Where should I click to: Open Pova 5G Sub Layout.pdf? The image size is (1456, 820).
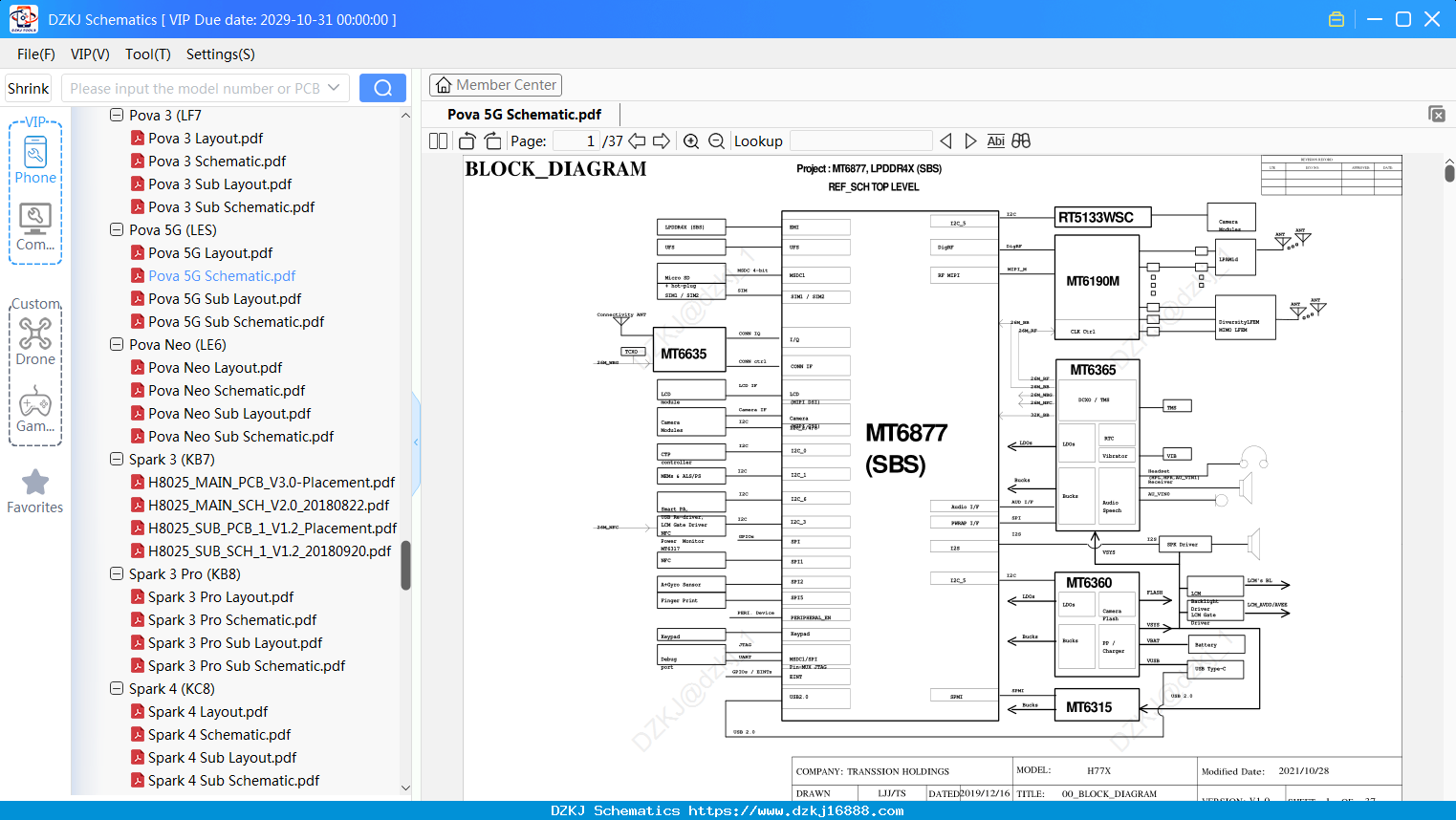pos(225,298)
